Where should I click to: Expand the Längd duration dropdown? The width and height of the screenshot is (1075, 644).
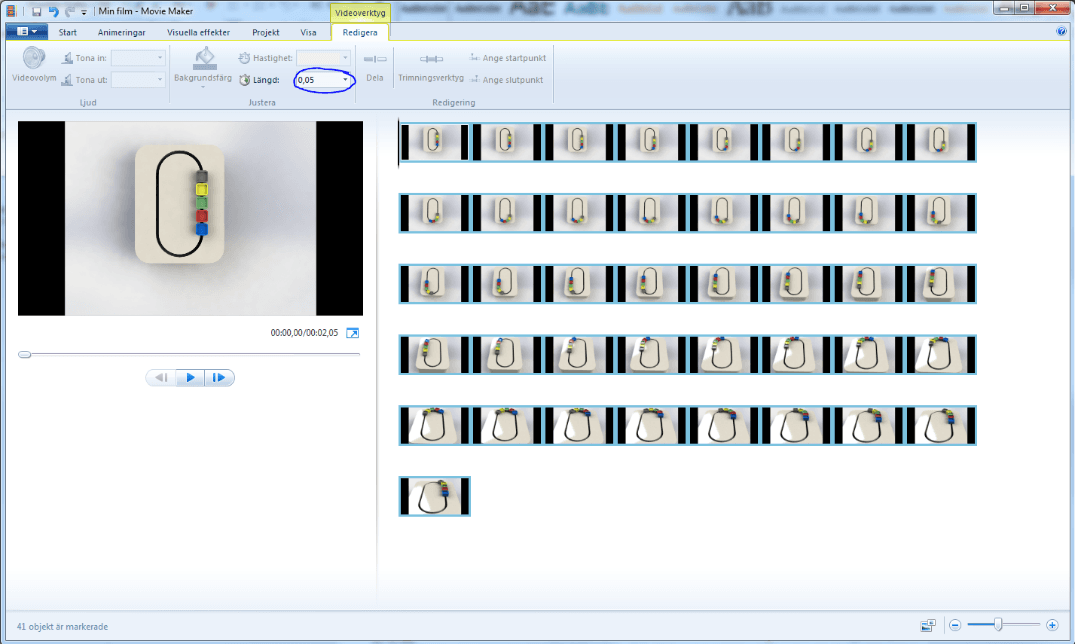(x=343, y=80)
